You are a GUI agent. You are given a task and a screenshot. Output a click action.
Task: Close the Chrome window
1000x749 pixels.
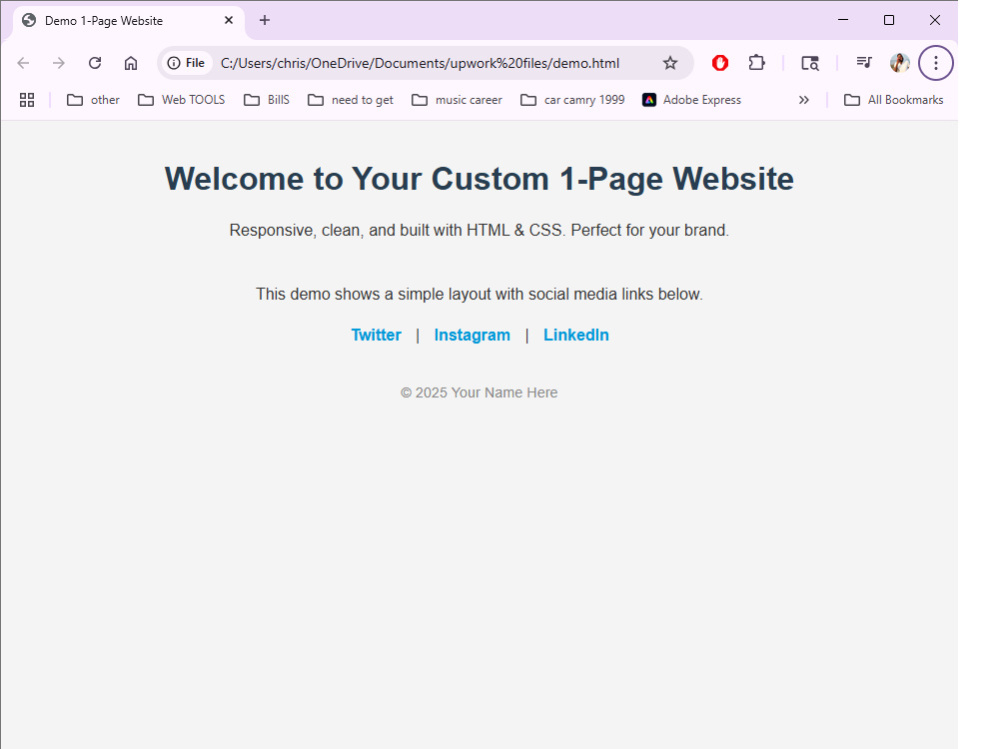pos(935,20)
